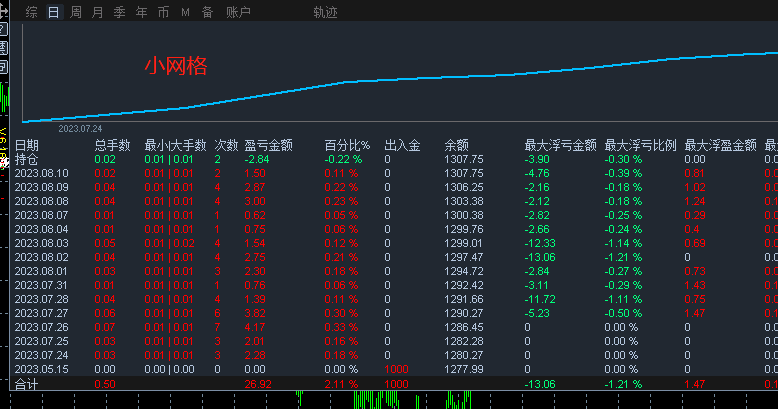Select the 2023.08.04 date row
The width and height of the screenshot is (778, 409).
(x=393, y=229)
